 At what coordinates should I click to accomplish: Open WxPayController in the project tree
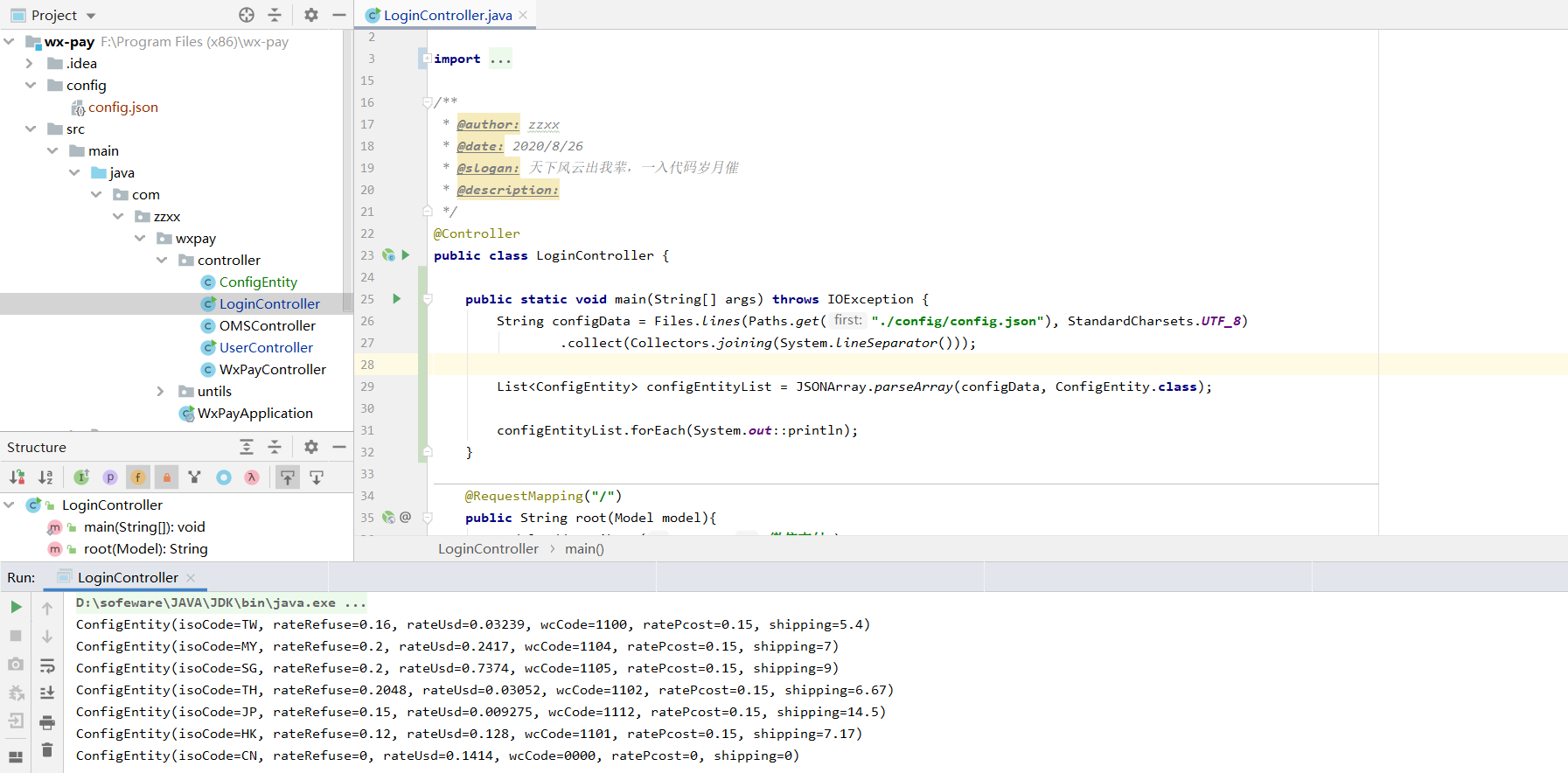coord(272,370)
